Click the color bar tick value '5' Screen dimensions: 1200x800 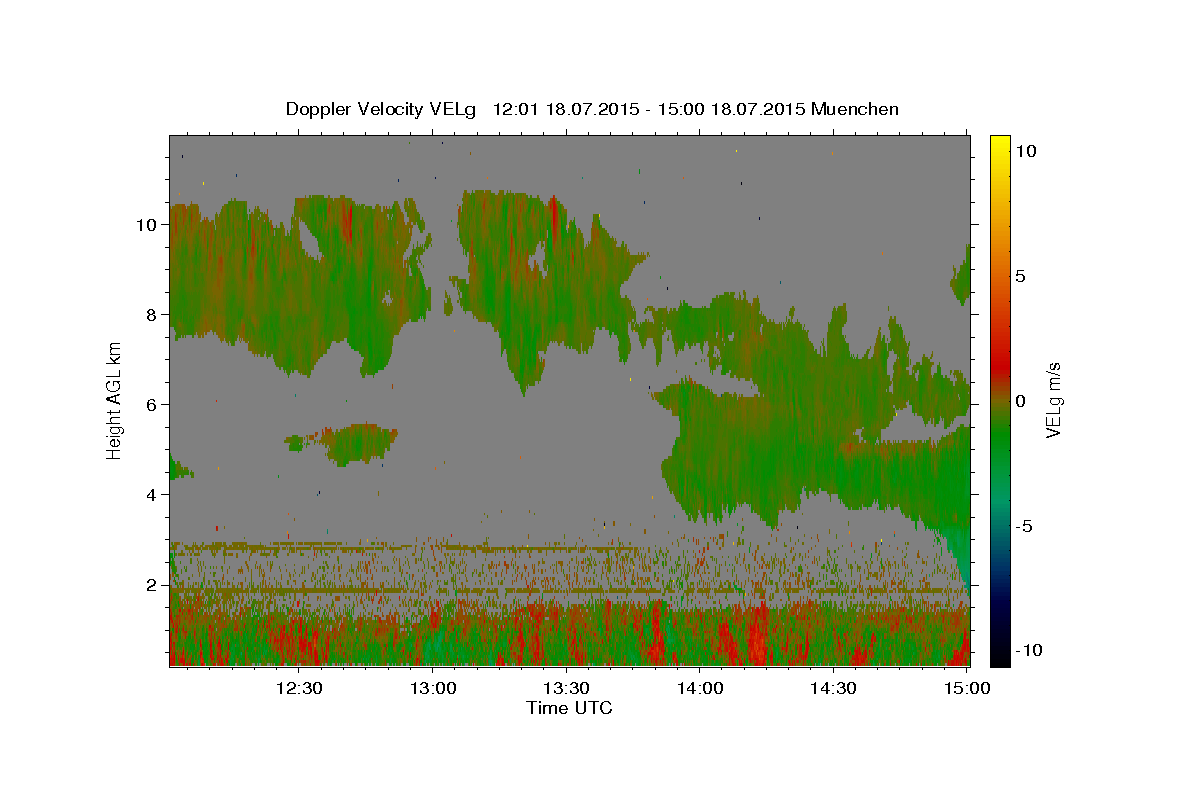click(1021, 276)
